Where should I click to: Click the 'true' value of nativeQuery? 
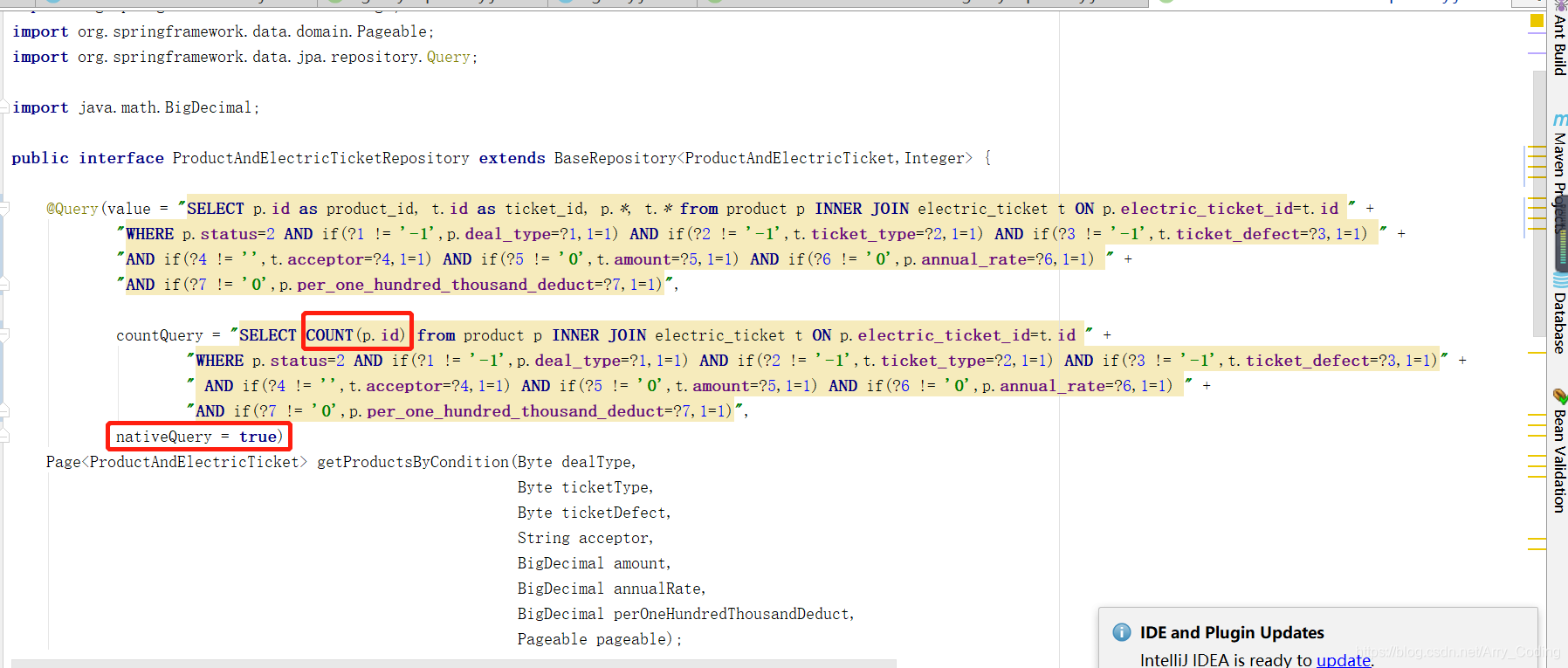point(258,437)
